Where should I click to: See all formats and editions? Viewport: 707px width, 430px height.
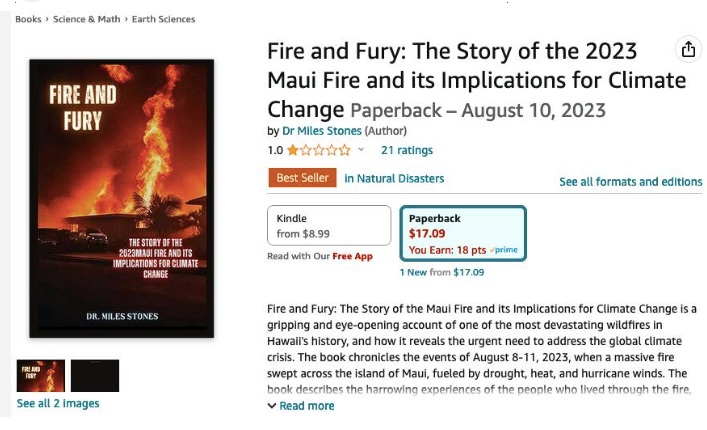630,182
